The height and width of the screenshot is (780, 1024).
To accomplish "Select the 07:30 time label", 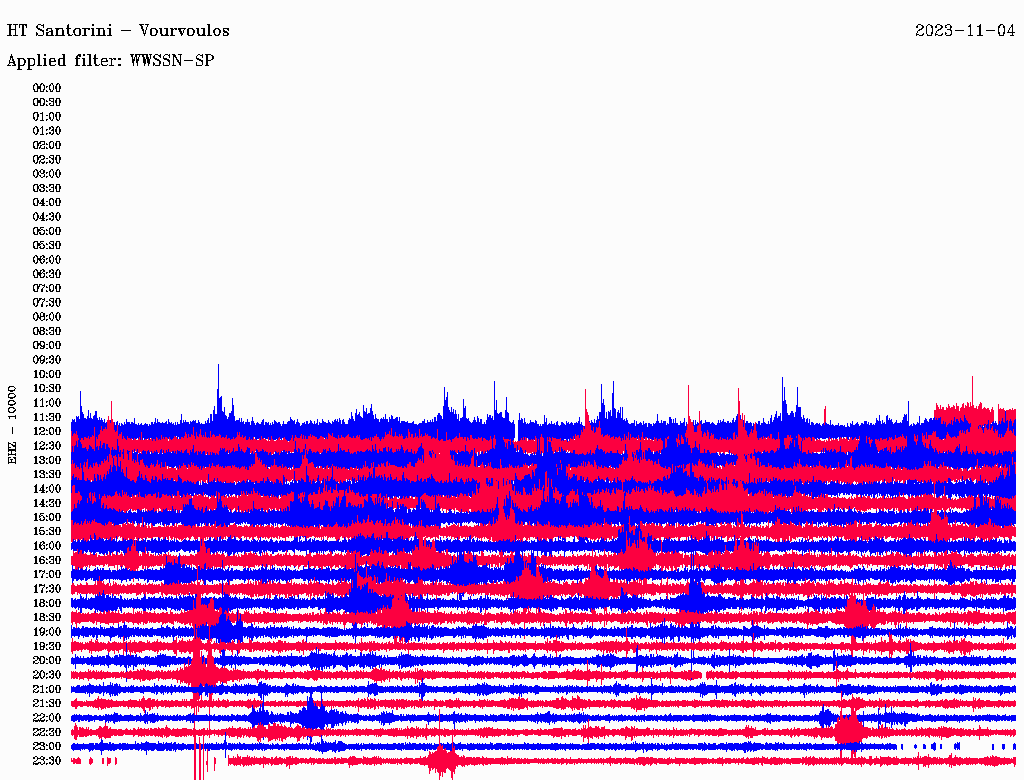I will click(x=47, y=303).
